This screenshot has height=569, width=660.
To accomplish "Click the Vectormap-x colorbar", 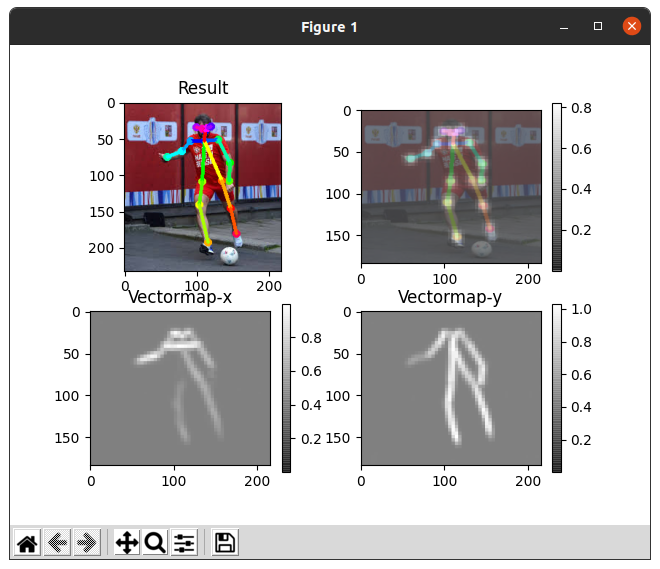I will click(286, 388).
